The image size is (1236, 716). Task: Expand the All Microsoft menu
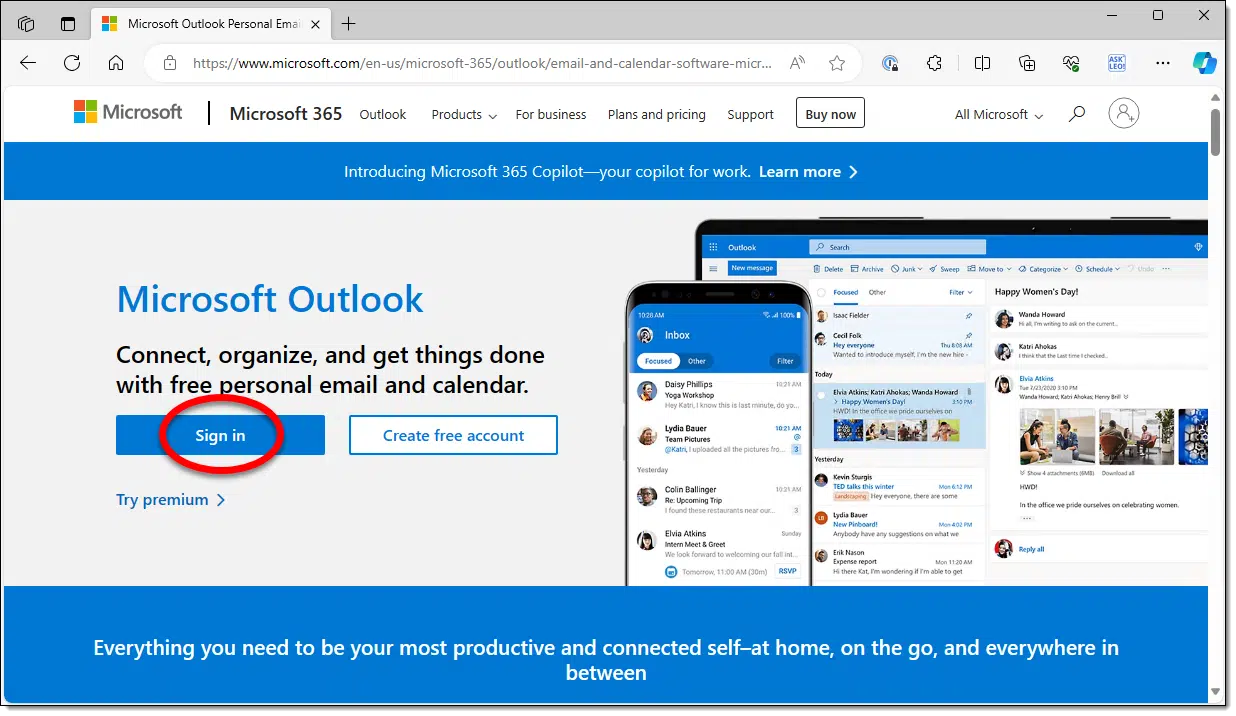tap(999, 114)
